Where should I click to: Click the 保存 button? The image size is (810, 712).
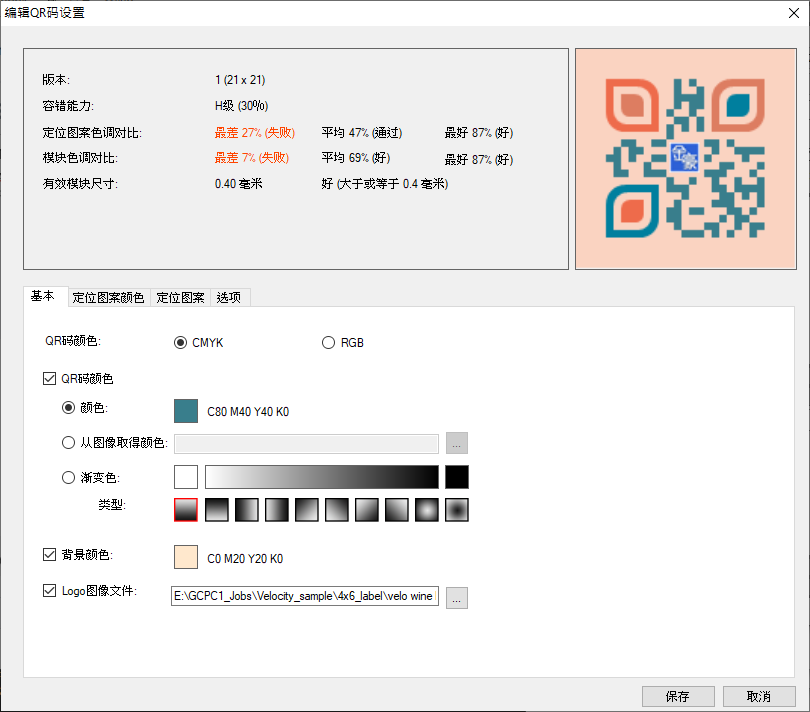678,696
